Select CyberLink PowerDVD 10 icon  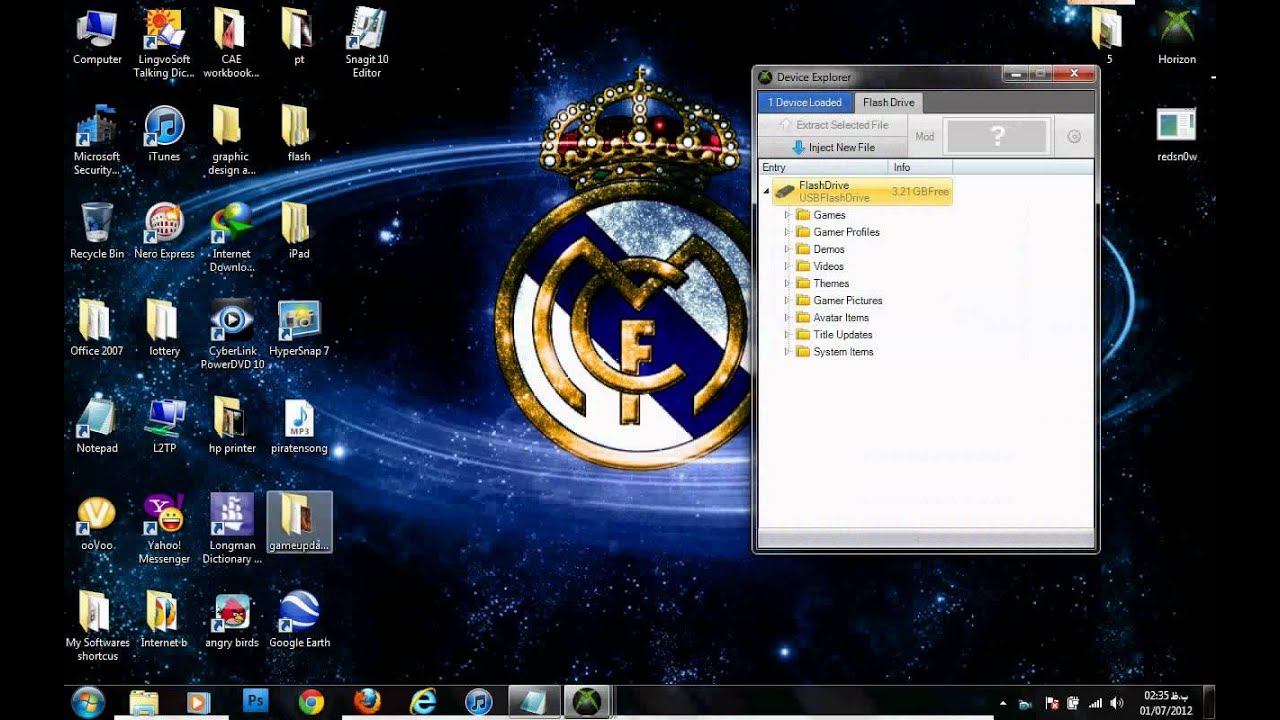(x=231, y=335)
